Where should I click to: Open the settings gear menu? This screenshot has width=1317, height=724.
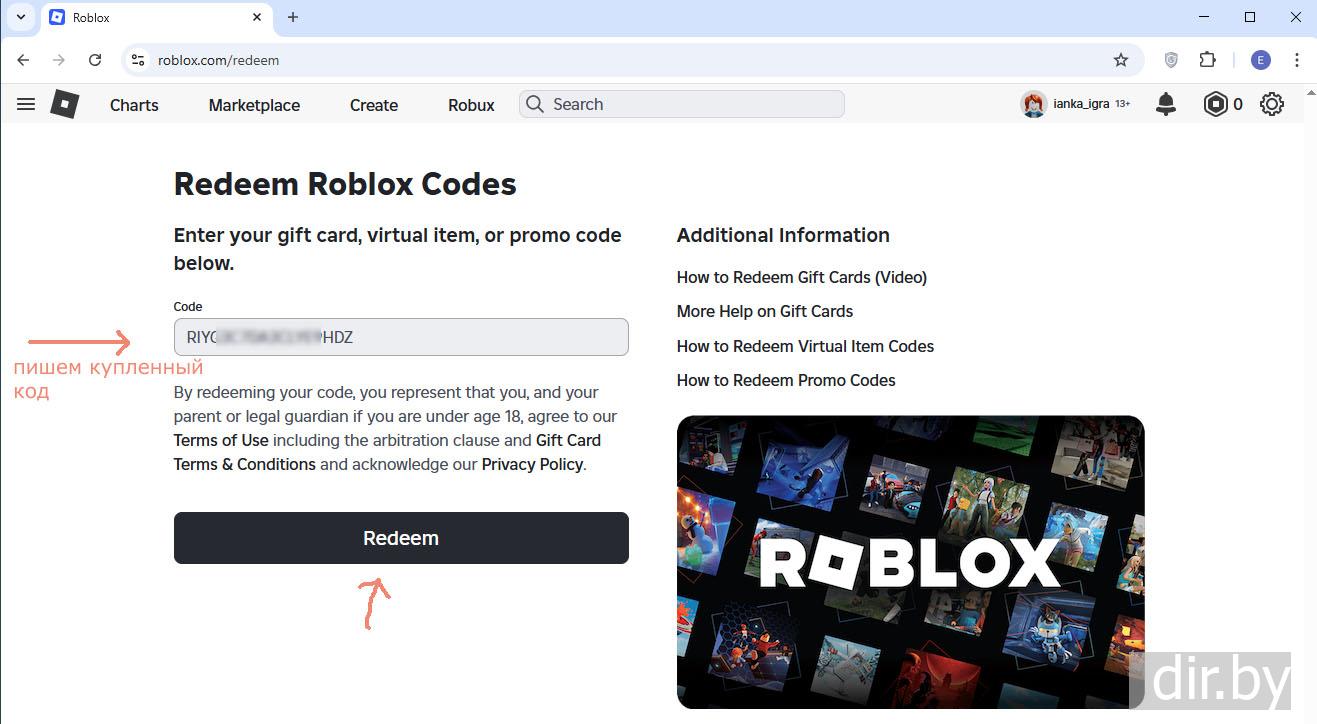[1272, 104]
